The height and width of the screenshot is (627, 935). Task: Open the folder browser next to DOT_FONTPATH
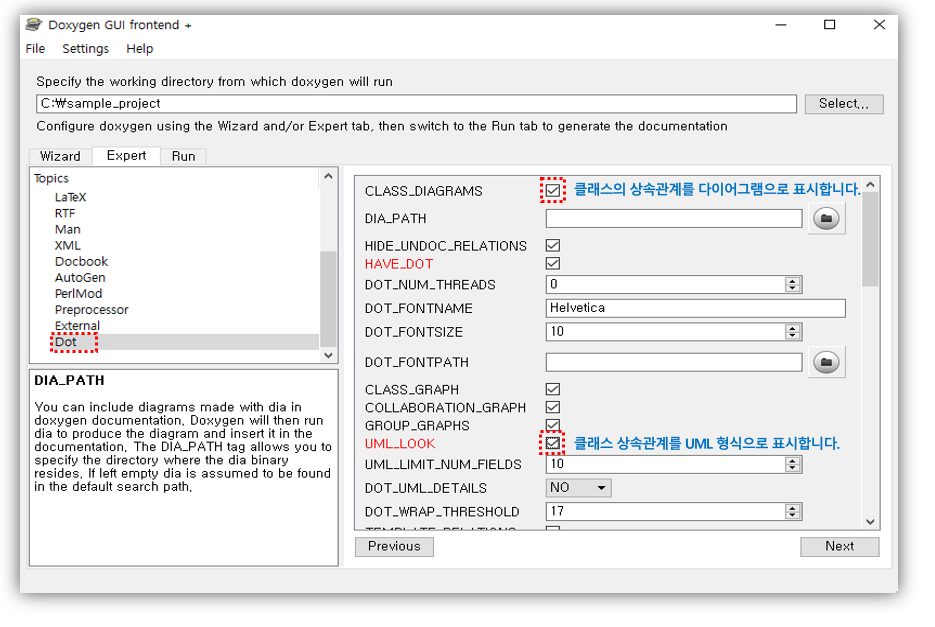pyautogui.click(x=826, y=362)
